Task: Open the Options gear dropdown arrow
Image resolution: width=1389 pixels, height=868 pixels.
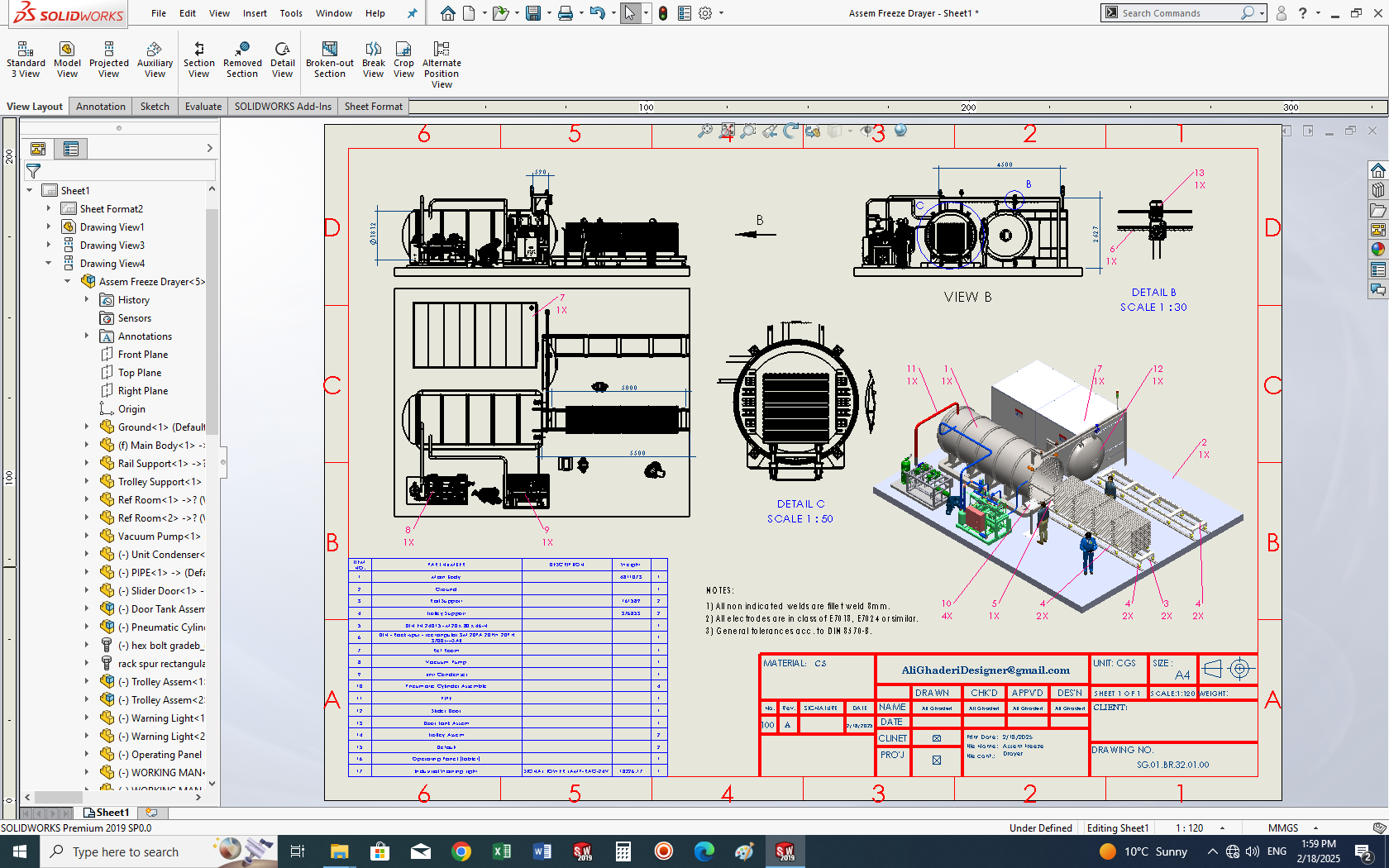Action: click(721, 13)
